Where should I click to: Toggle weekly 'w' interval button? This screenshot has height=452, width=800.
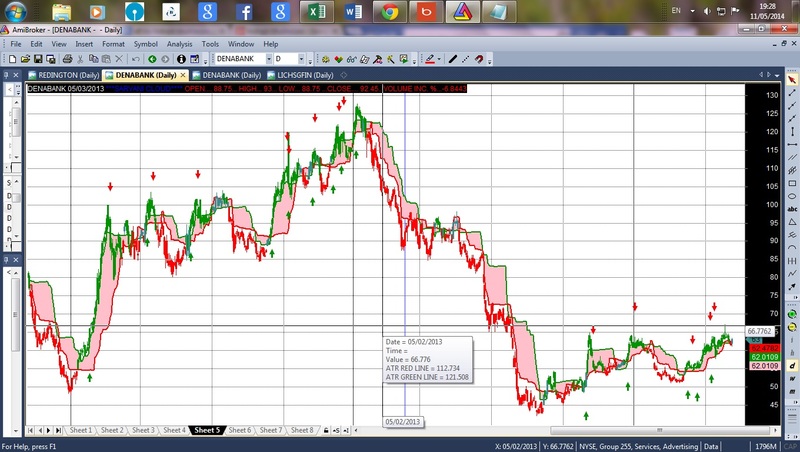pos(792,379)
